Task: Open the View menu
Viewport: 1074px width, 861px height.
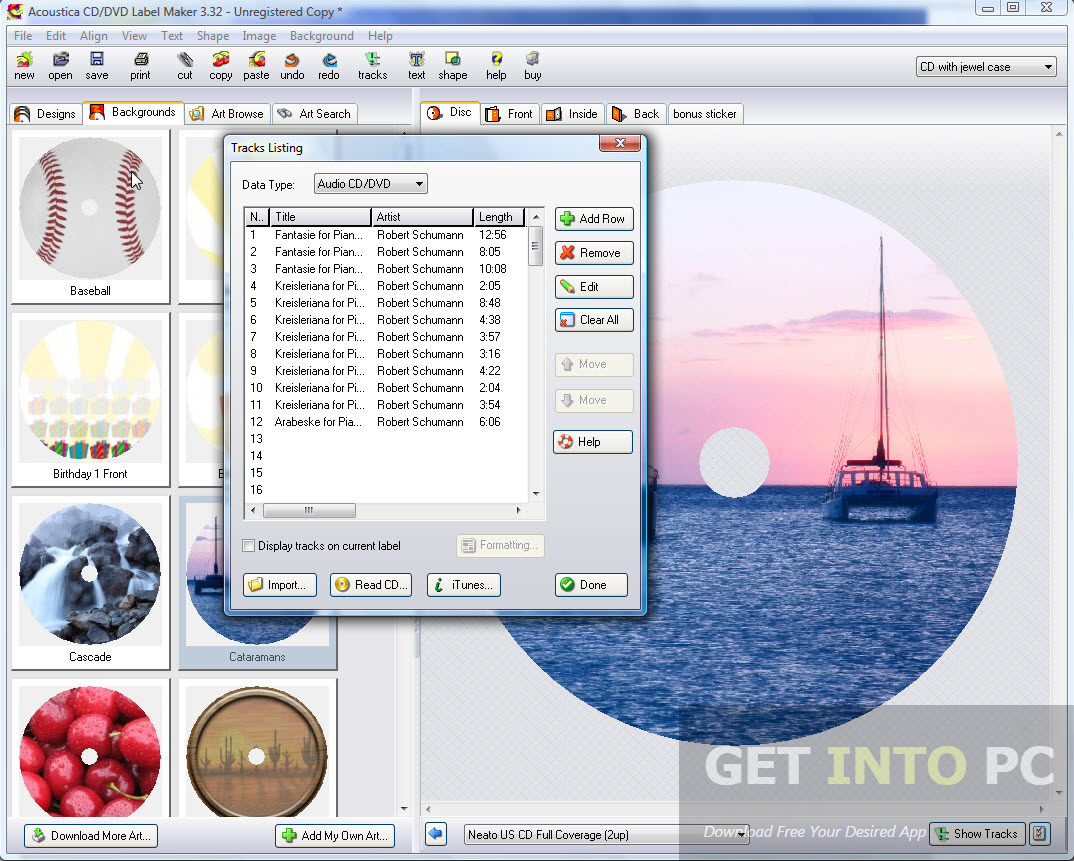Action: [134, 36]
